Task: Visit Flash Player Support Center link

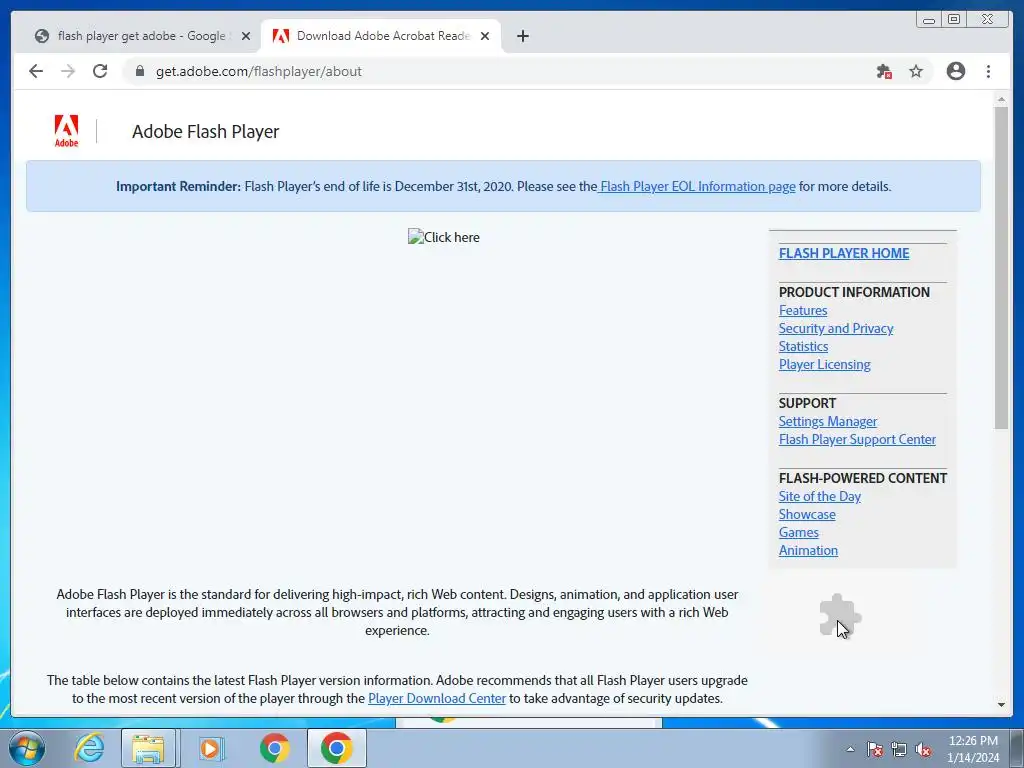Action: [x=857, y=440]
